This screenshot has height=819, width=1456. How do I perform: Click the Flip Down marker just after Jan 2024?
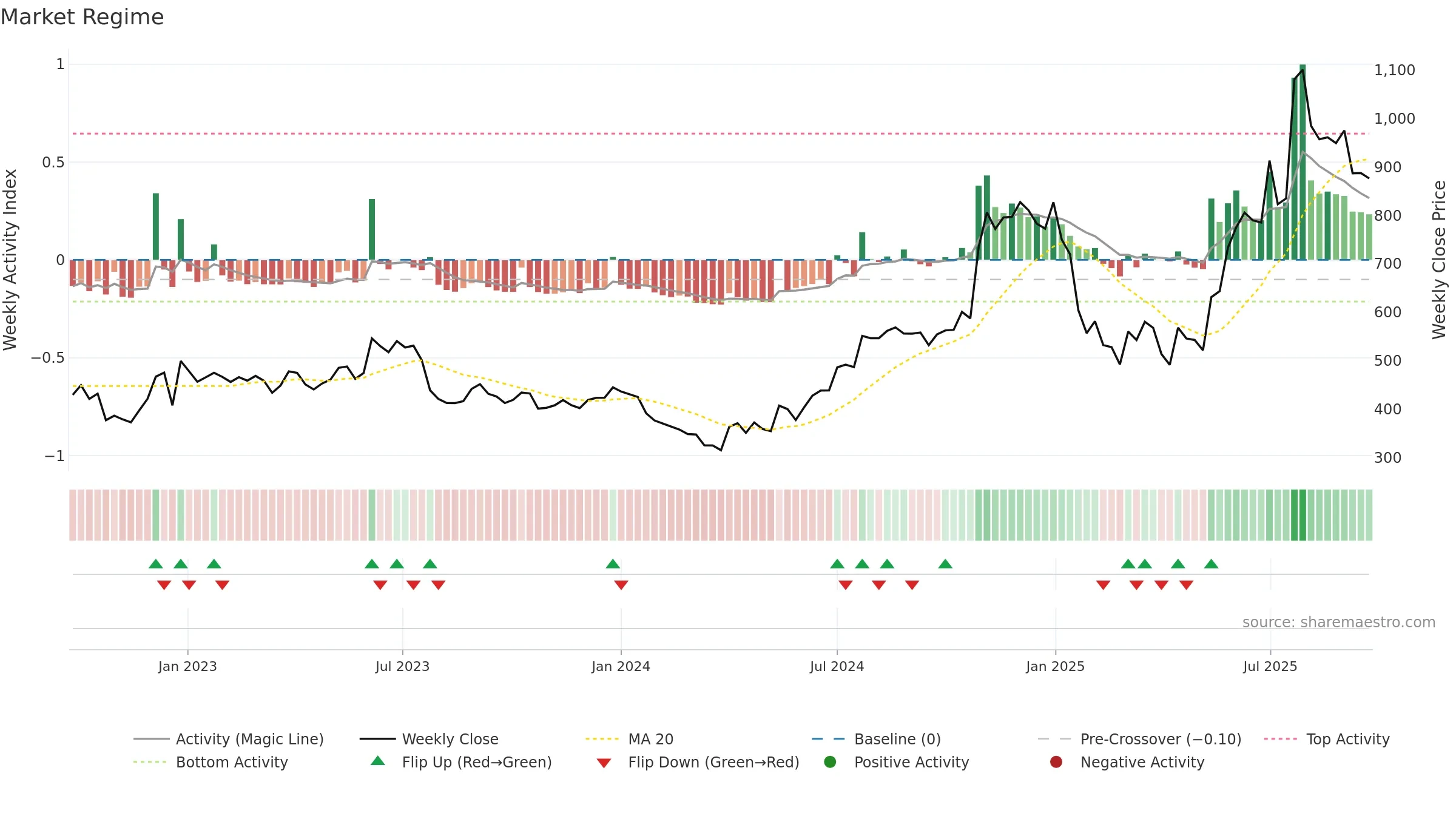point(621,585)
